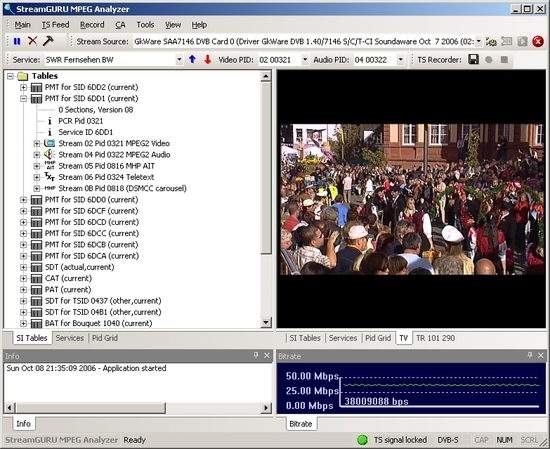This screenshot has width=550, height=449.
Task: Start TS recording with the round record button
Action: point(489,60)
